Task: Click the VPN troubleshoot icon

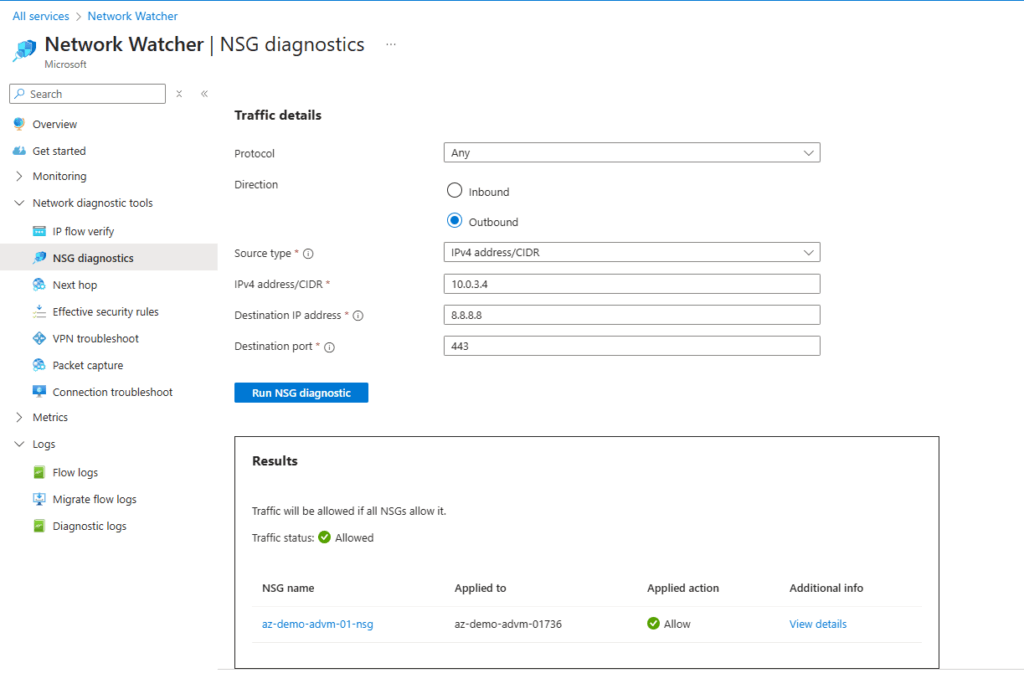Action: (39, 339)
